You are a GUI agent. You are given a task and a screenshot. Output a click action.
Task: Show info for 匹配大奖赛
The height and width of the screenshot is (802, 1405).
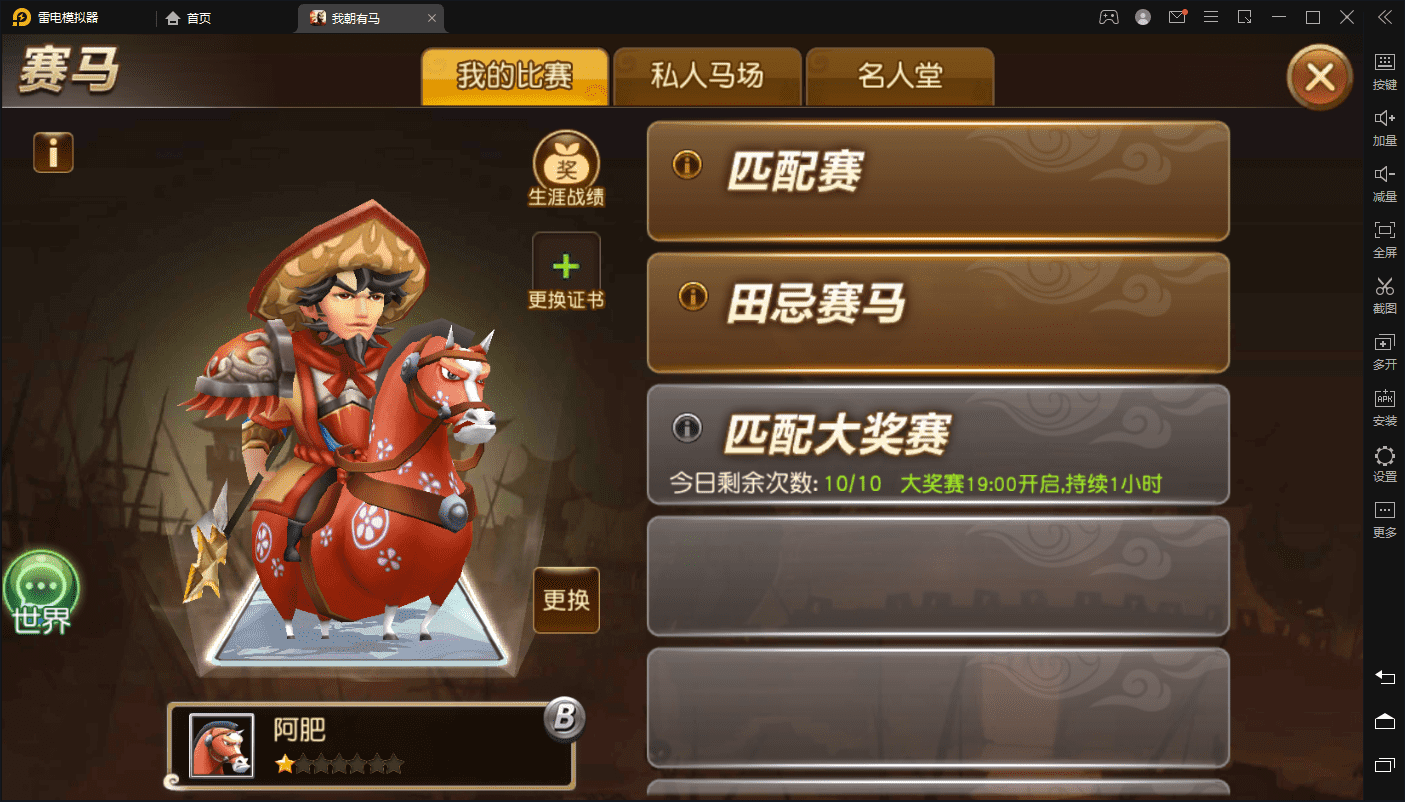coord(686,428)
